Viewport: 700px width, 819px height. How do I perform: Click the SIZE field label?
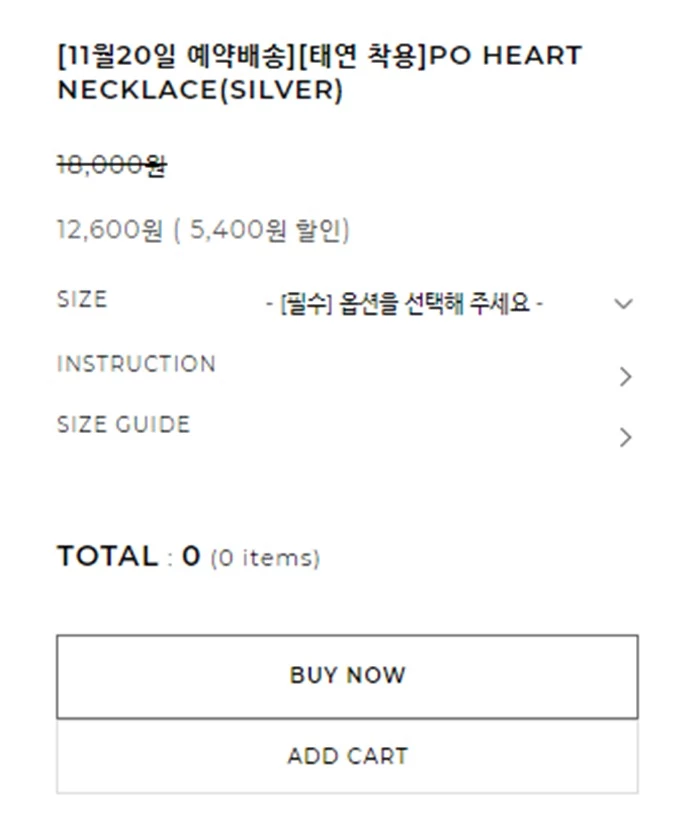pos(82,300)
